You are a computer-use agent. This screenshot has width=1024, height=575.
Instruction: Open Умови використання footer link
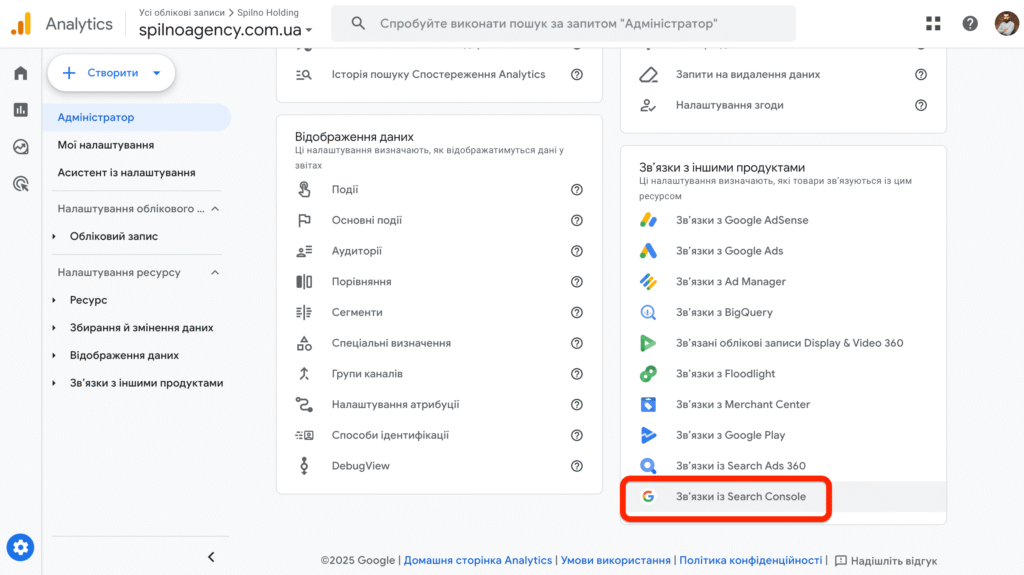point(615,560)
